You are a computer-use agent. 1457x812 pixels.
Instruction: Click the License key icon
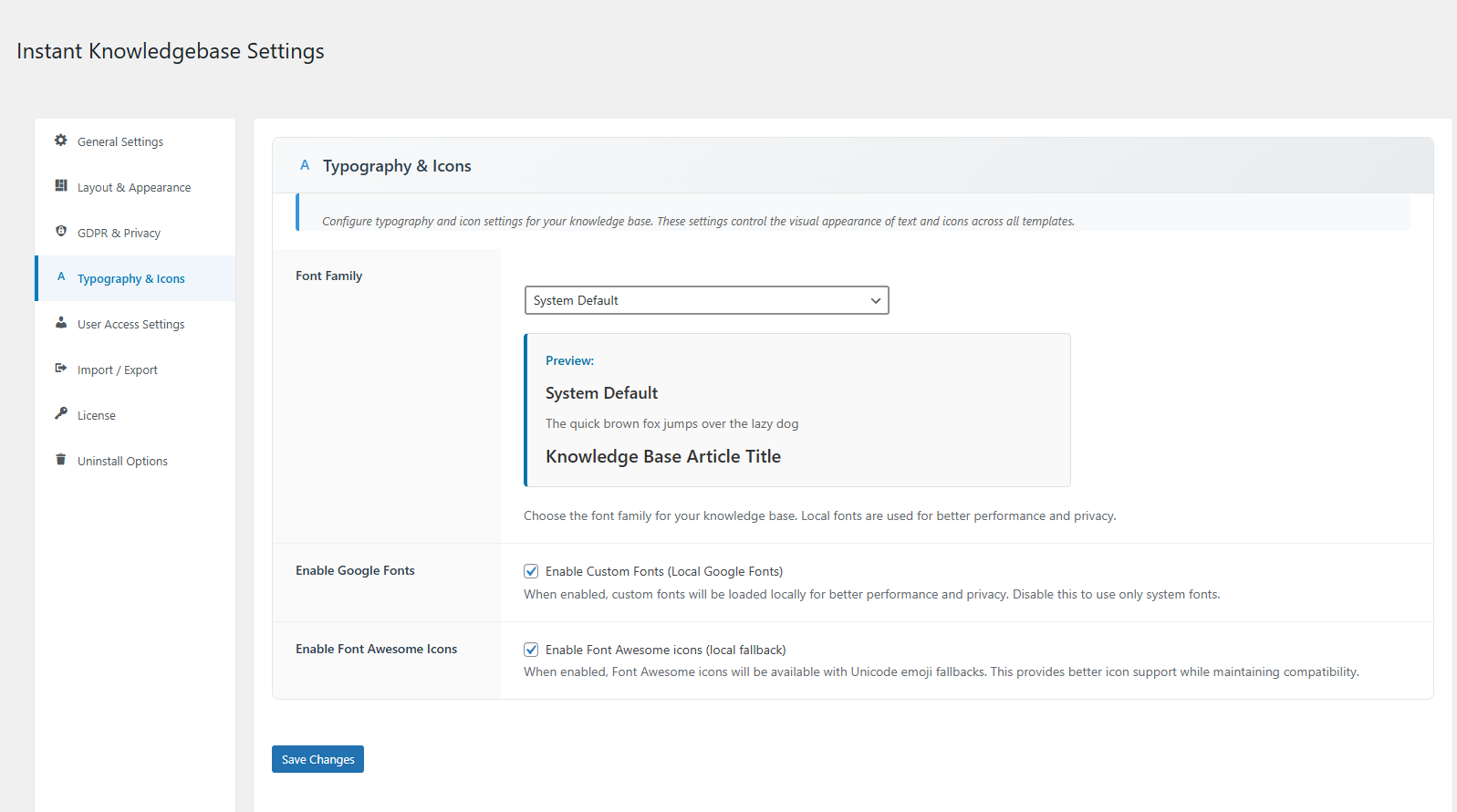pyautogui.click(x=61, y=413)
